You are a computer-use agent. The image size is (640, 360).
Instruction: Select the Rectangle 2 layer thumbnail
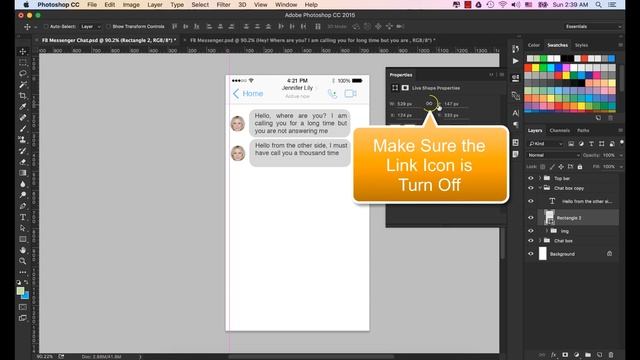tap(549, 218)
